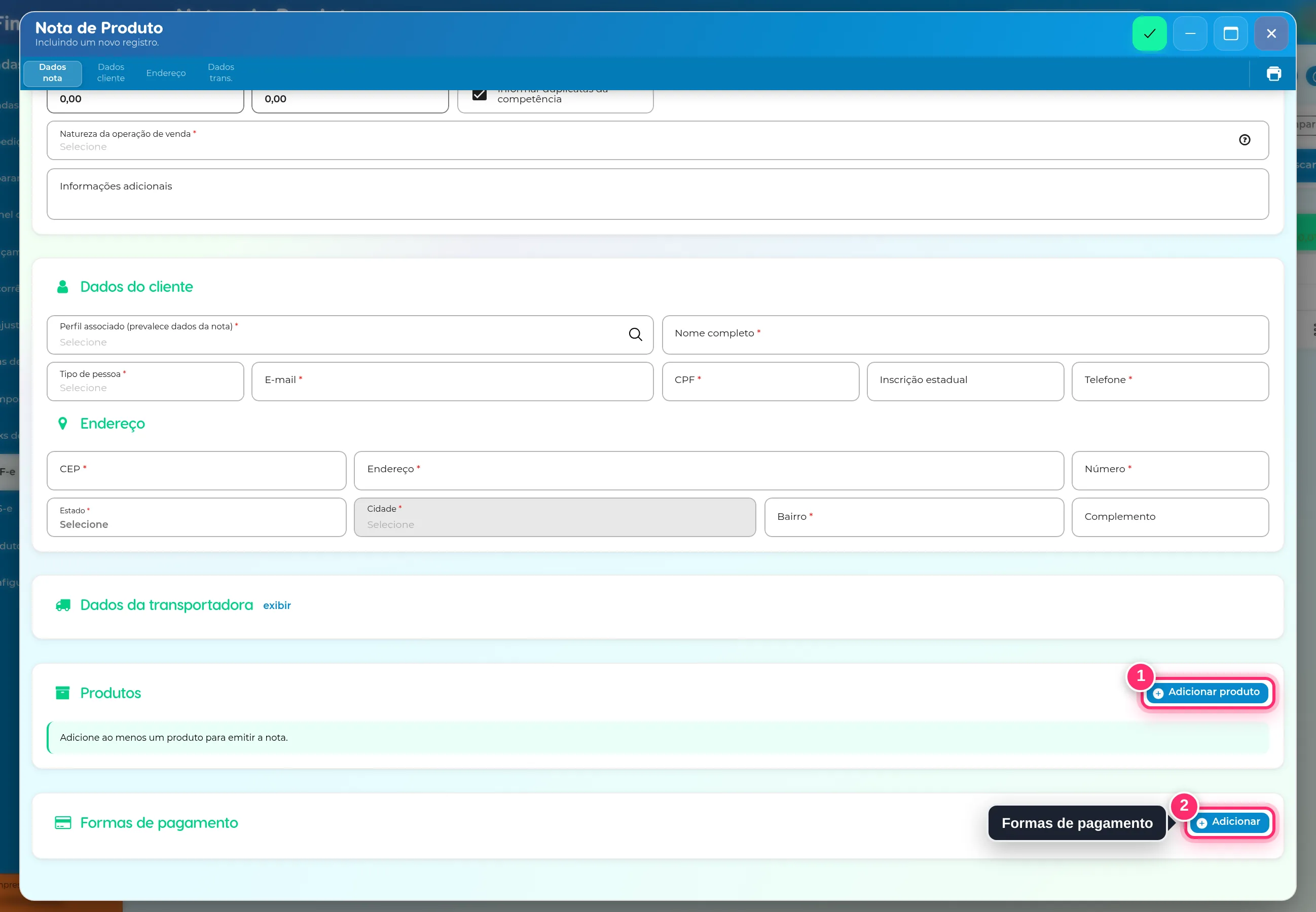Open the Natureza da operação de venda dropdown
This screenshot has height=912, width=1316.
(x=657, y=140)
